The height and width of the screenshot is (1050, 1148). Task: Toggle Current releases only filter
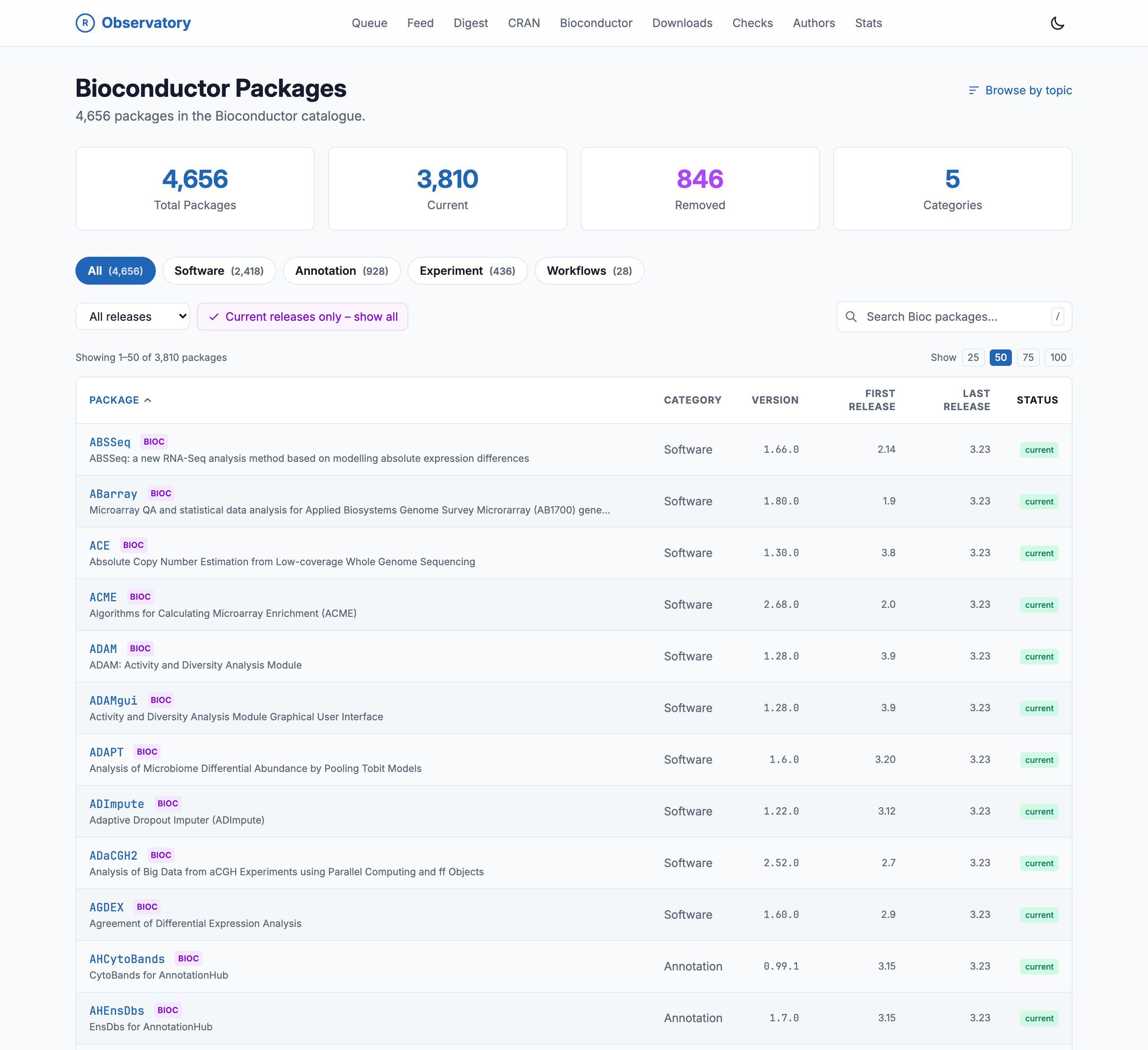point(303,317)
